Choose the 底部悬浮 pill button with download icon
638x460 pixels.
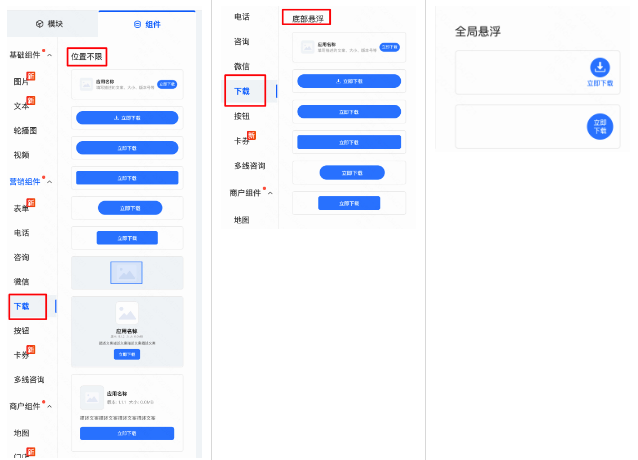[349, 81]
